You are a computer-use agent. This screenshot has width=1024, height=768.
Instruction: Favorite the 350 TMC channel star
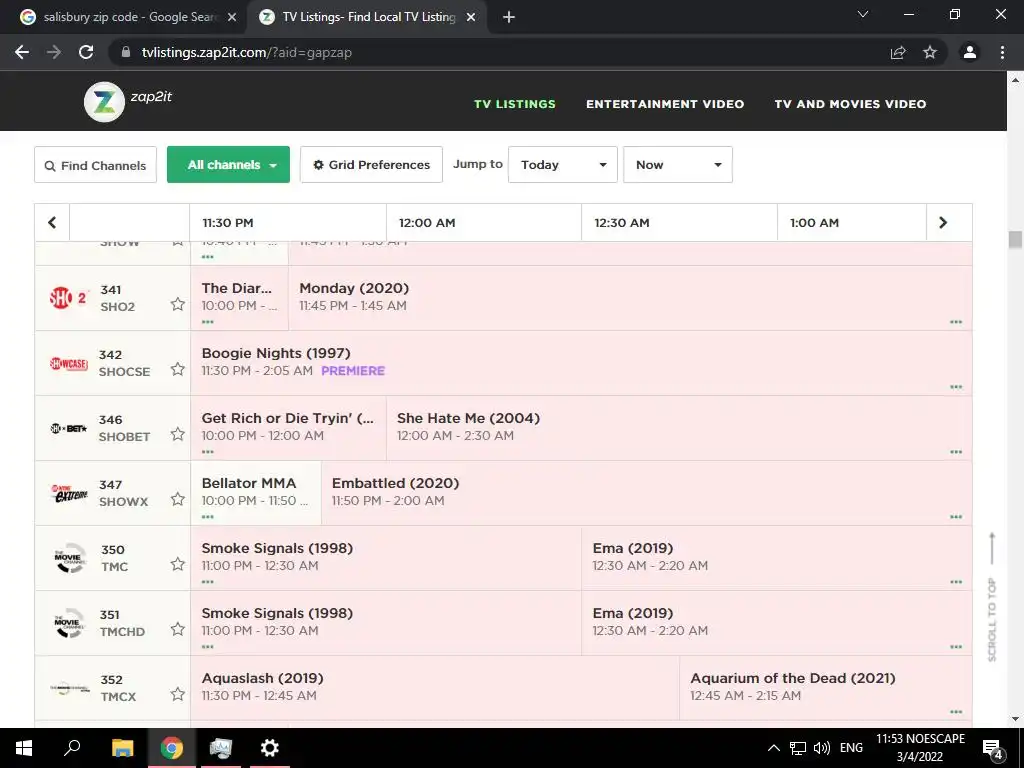click(178, 564)
